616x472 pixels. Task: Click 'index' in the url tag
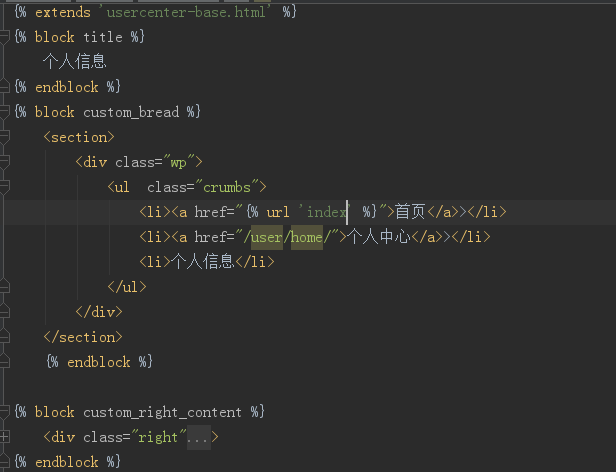coord(326,212)
